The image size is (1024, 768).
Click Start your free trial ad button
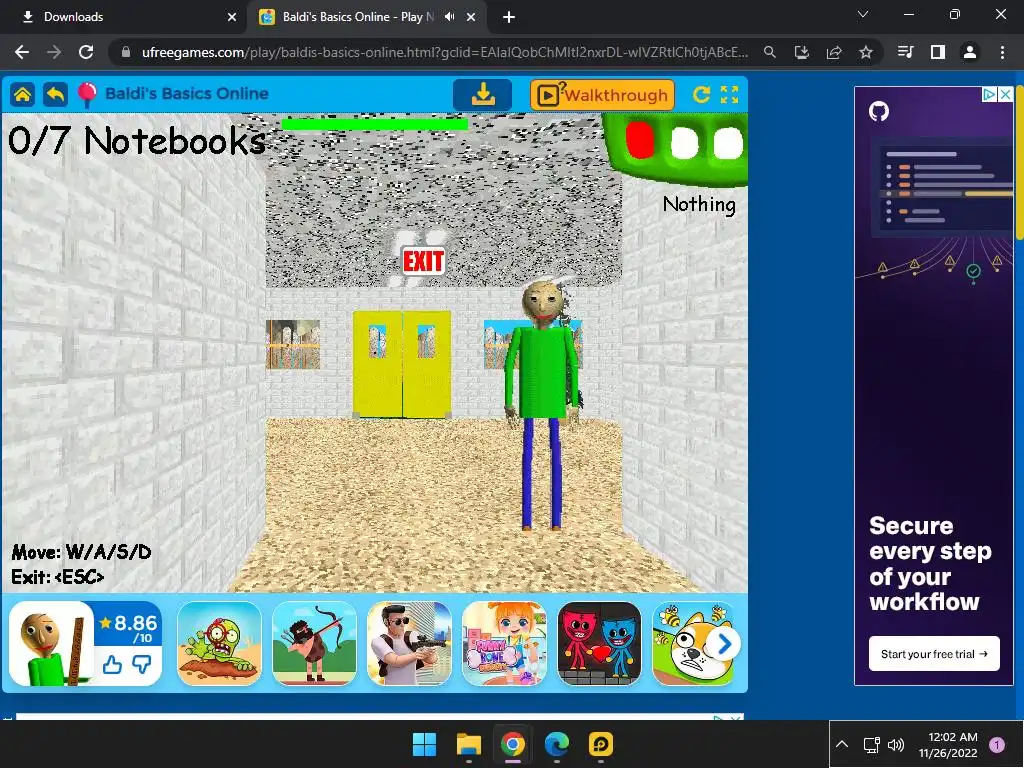(x=934, y=654)
